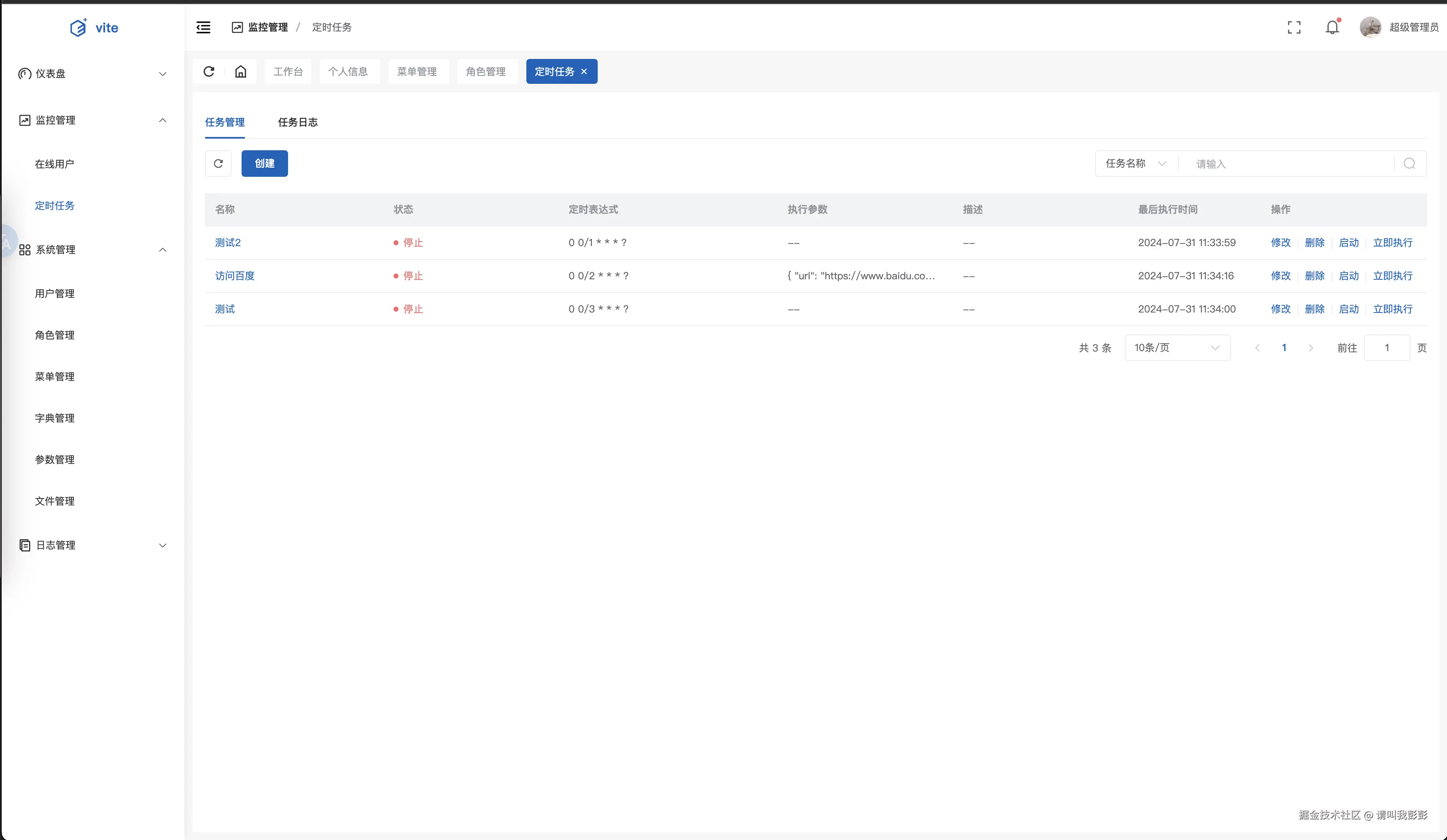
Task: Open the 任务名称 search field dropdown
Action: 1136,164
